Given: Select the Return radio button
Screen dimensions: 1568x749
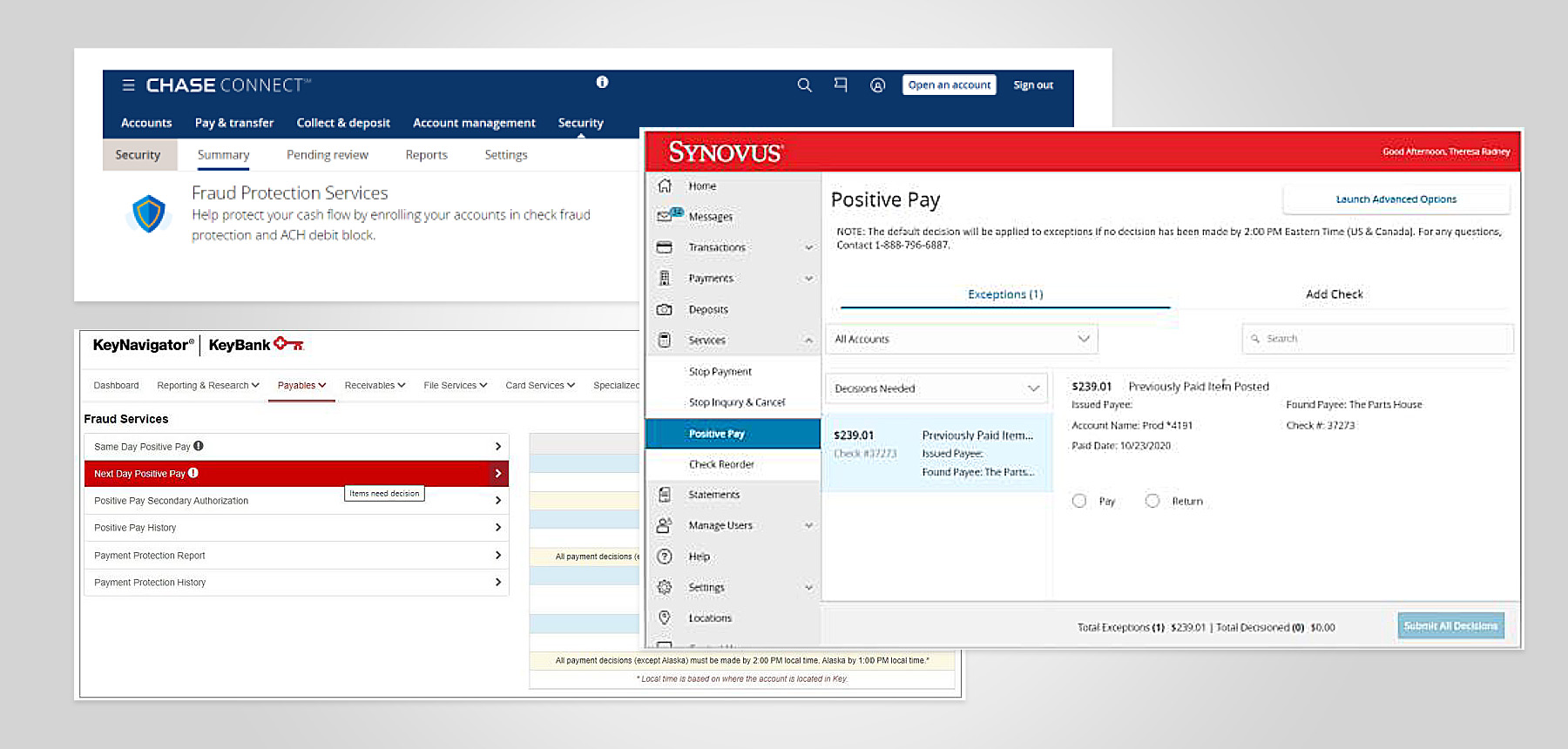Looking at the screenshot, I should coord(1152,501).
